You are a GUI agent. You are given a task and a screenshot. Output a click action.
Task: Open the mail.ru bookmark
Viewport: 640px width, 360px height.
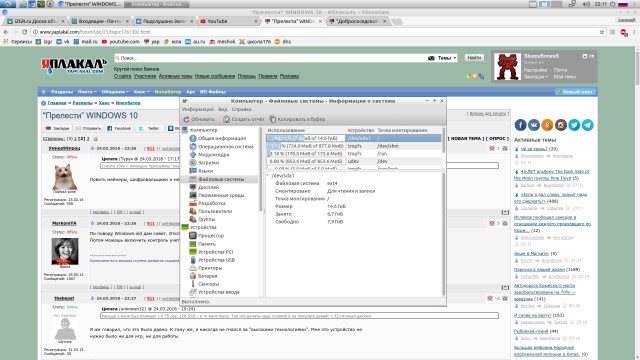(x=86, y=42)
